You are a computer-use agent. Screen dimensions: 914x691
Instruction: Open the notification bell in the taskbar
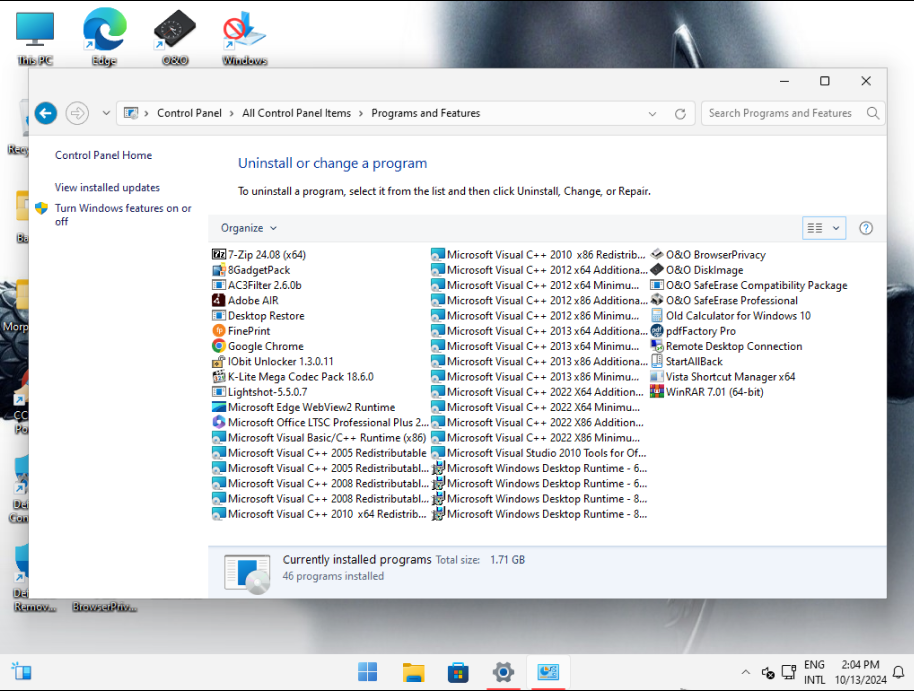pyautogui.click(x=899, y=672)
